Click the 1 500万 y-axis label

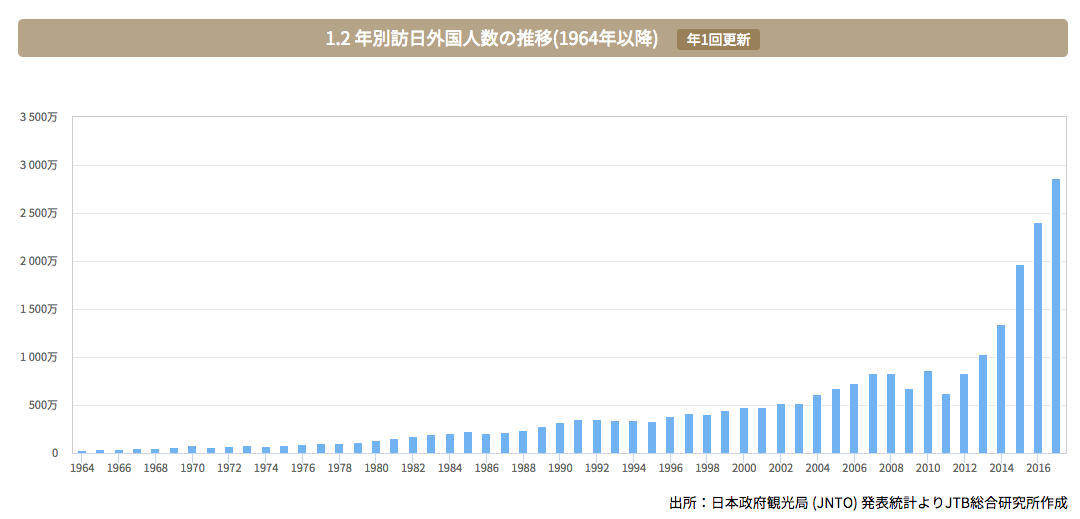click(x=38, y=309)
